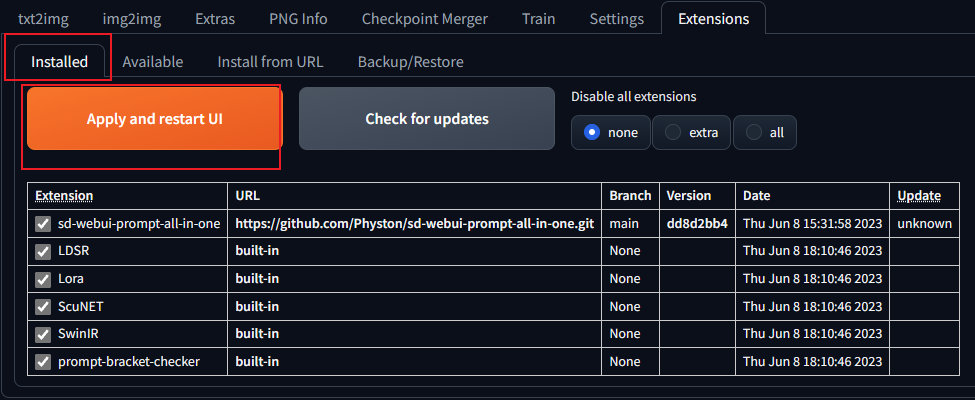
Task: Switch to the txt2img tab
Action: point(43,19)
